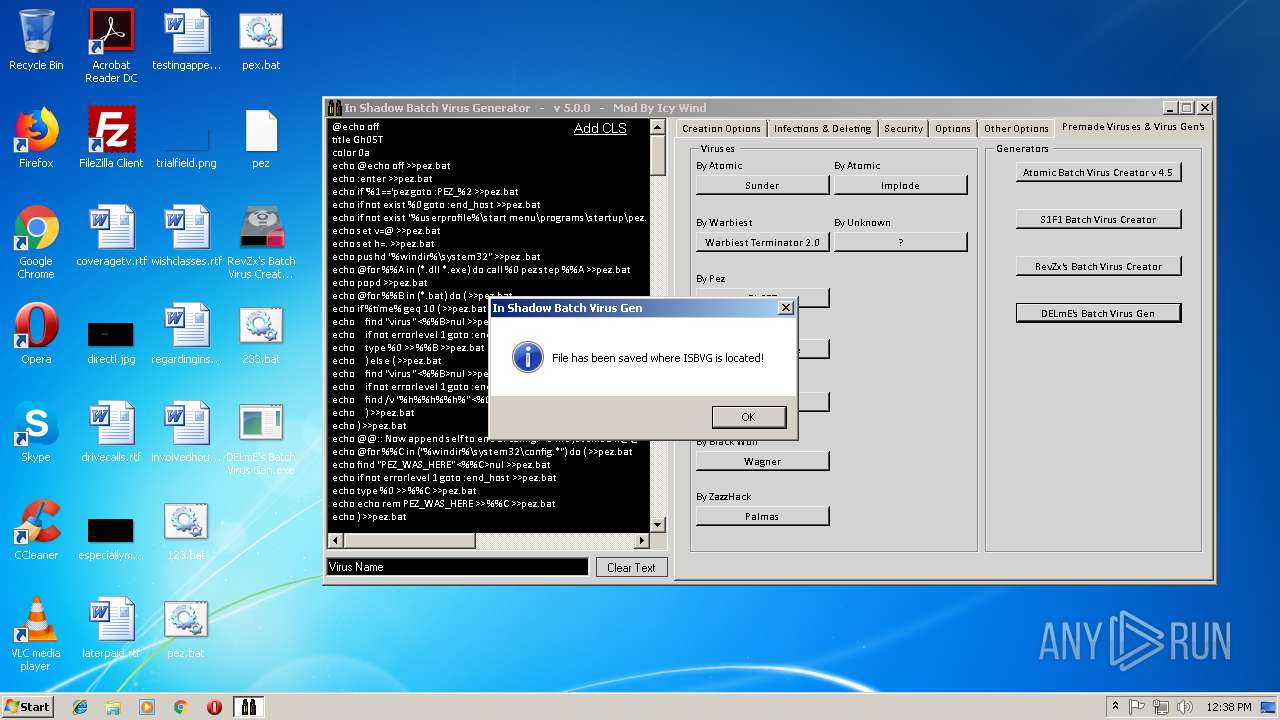
Task: Select the 233.bat desktop icon
Action: tap(261, 334)
